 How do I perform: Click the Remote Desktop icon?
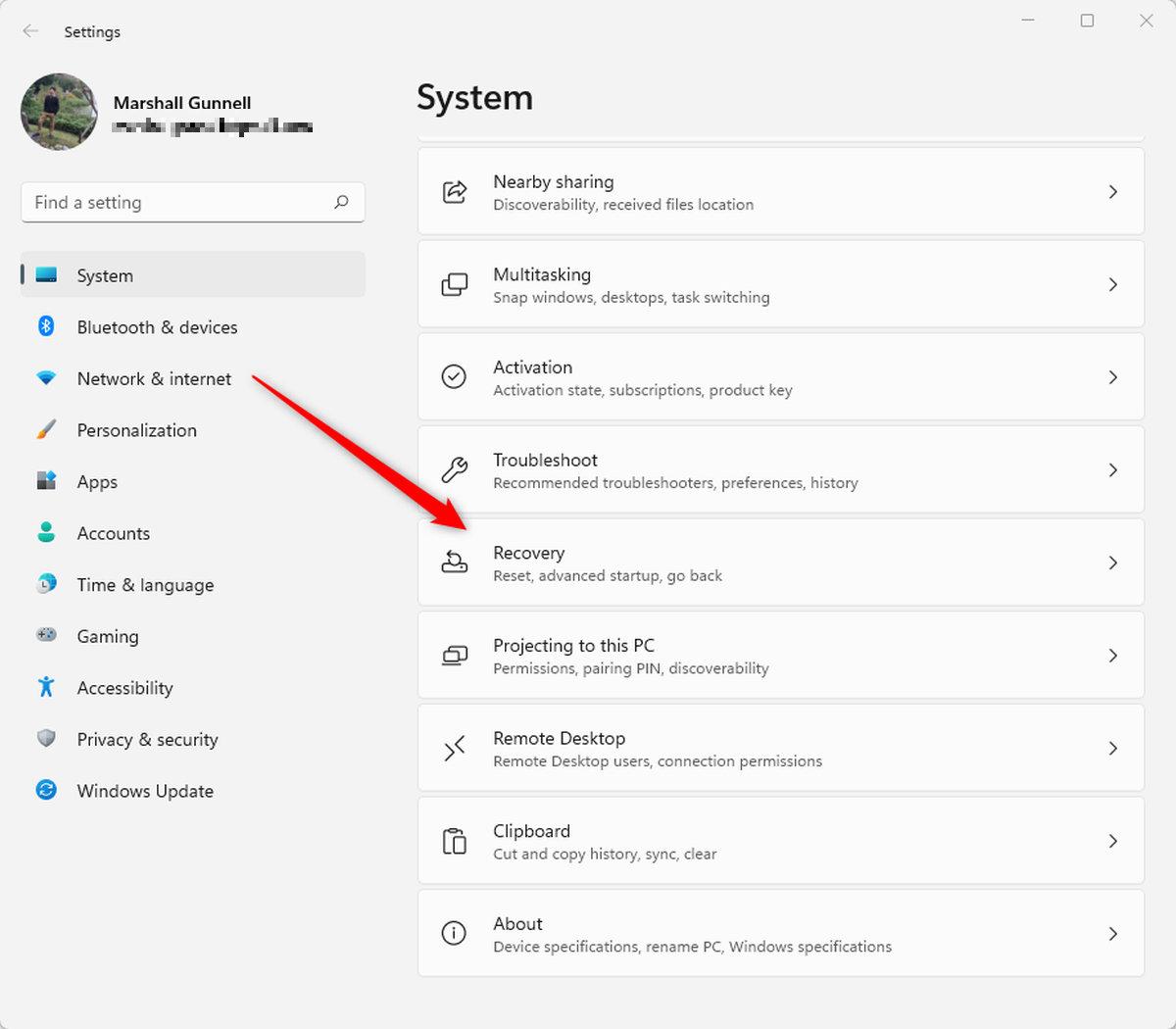(x=455, y=749)
